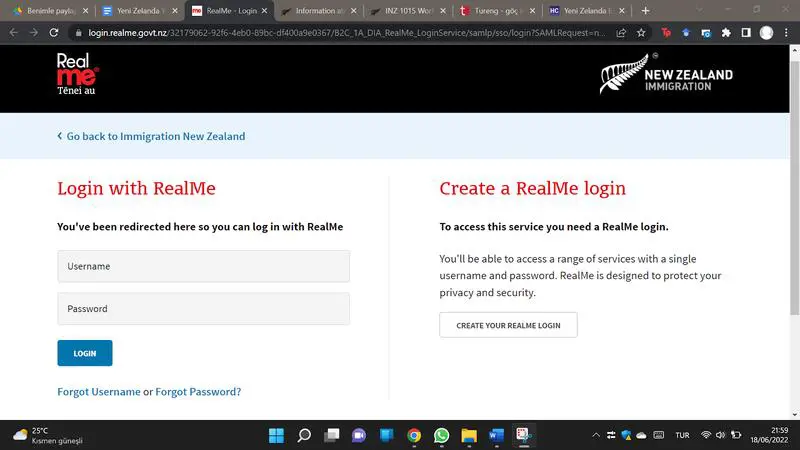Image resolution: width=800 pixels, height=450 pixels.
Task: Bookmark this page with the star icon
Action: [x=641, y=32]
